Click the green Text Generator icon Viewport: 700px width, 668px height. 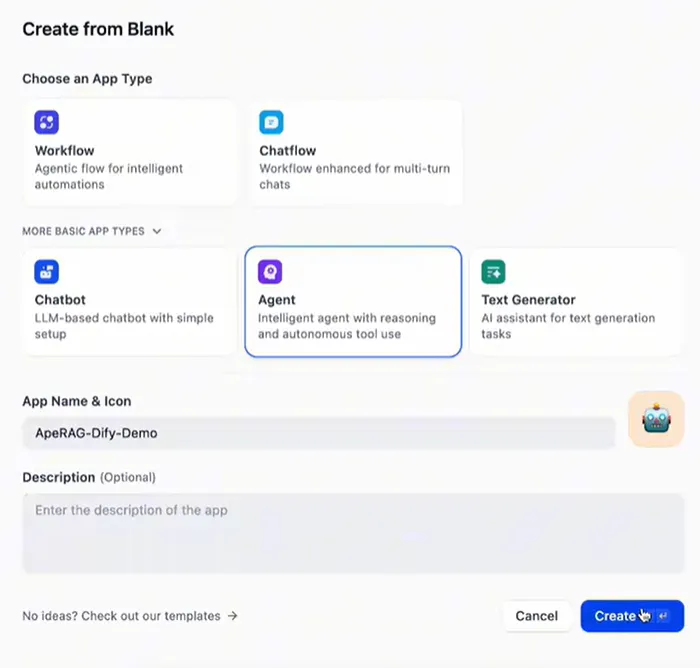[493, 271]
